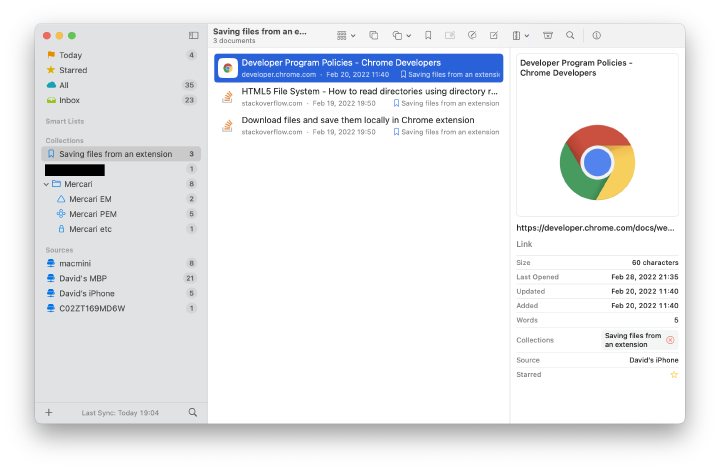Screen dimensions: 720x470
Task: Click the greyed-out edit image toolbar icon
Action: (x=450, y=35)
